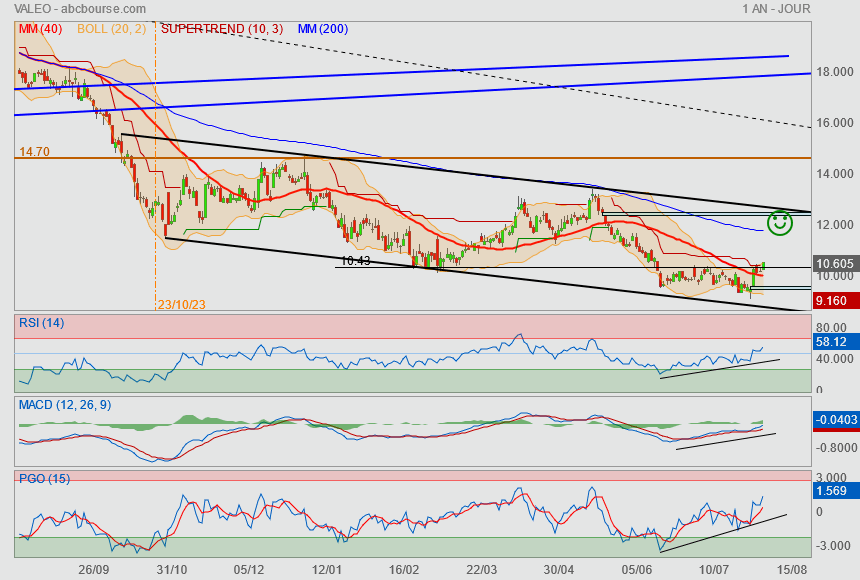The image size is (860, 580).
Task: Click the PGO value tag 1.569
Action: pyautogui.click(x=835, y=491)
